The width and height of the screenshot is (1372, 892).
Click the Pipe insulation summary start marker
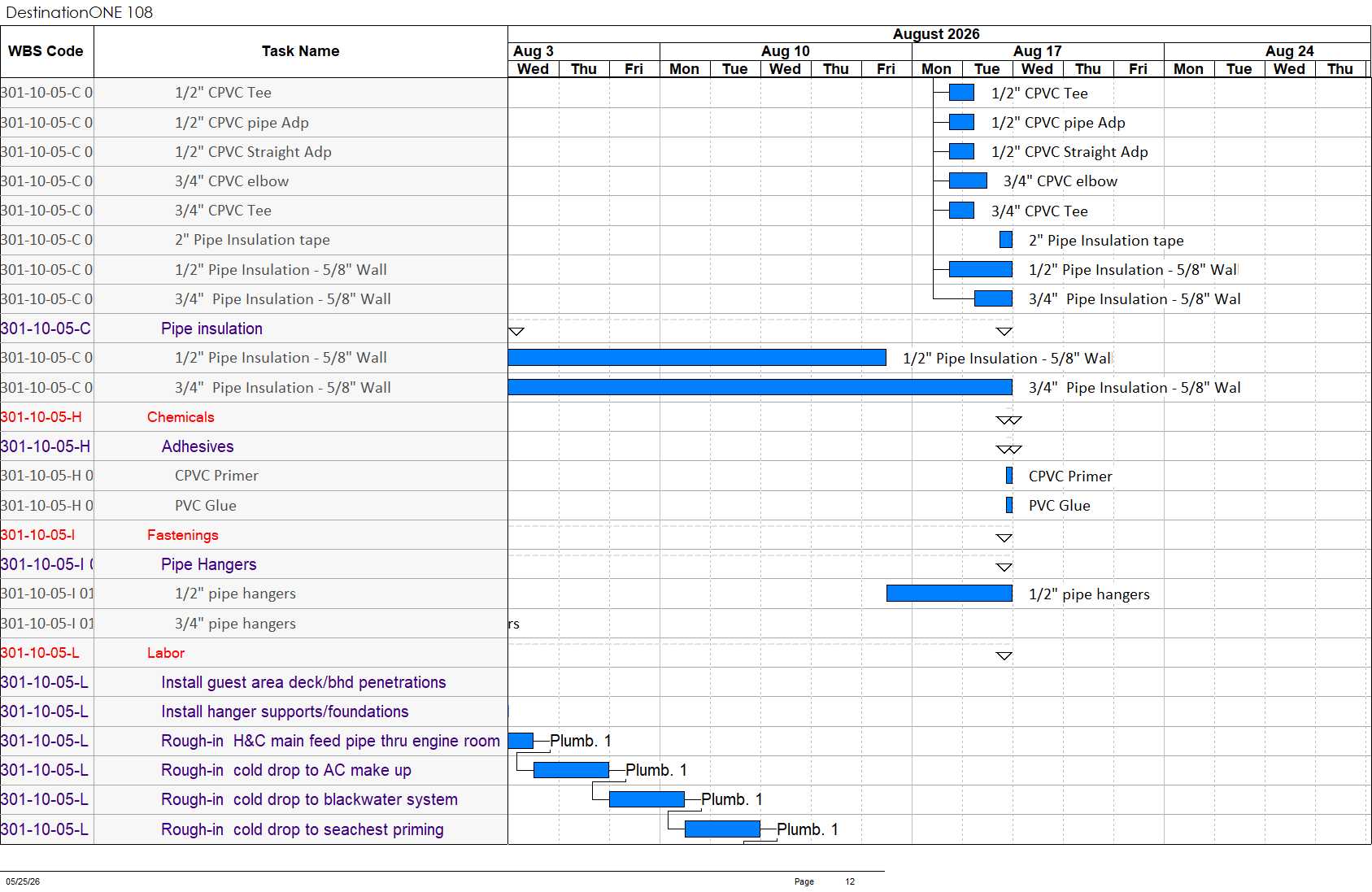516,332
